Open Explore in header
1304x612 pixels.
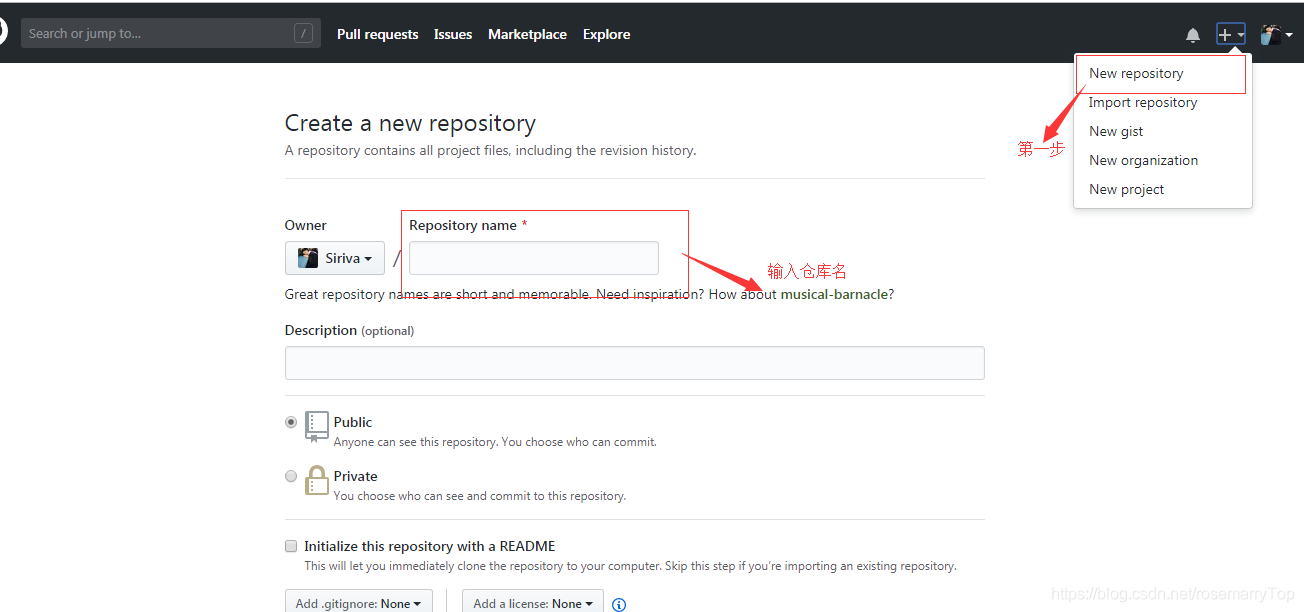[x=606, y=34]
